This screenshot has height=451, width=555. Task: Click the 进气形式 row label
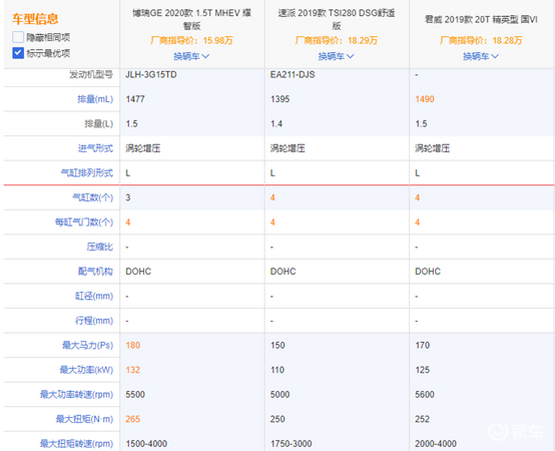coord(96,148)
